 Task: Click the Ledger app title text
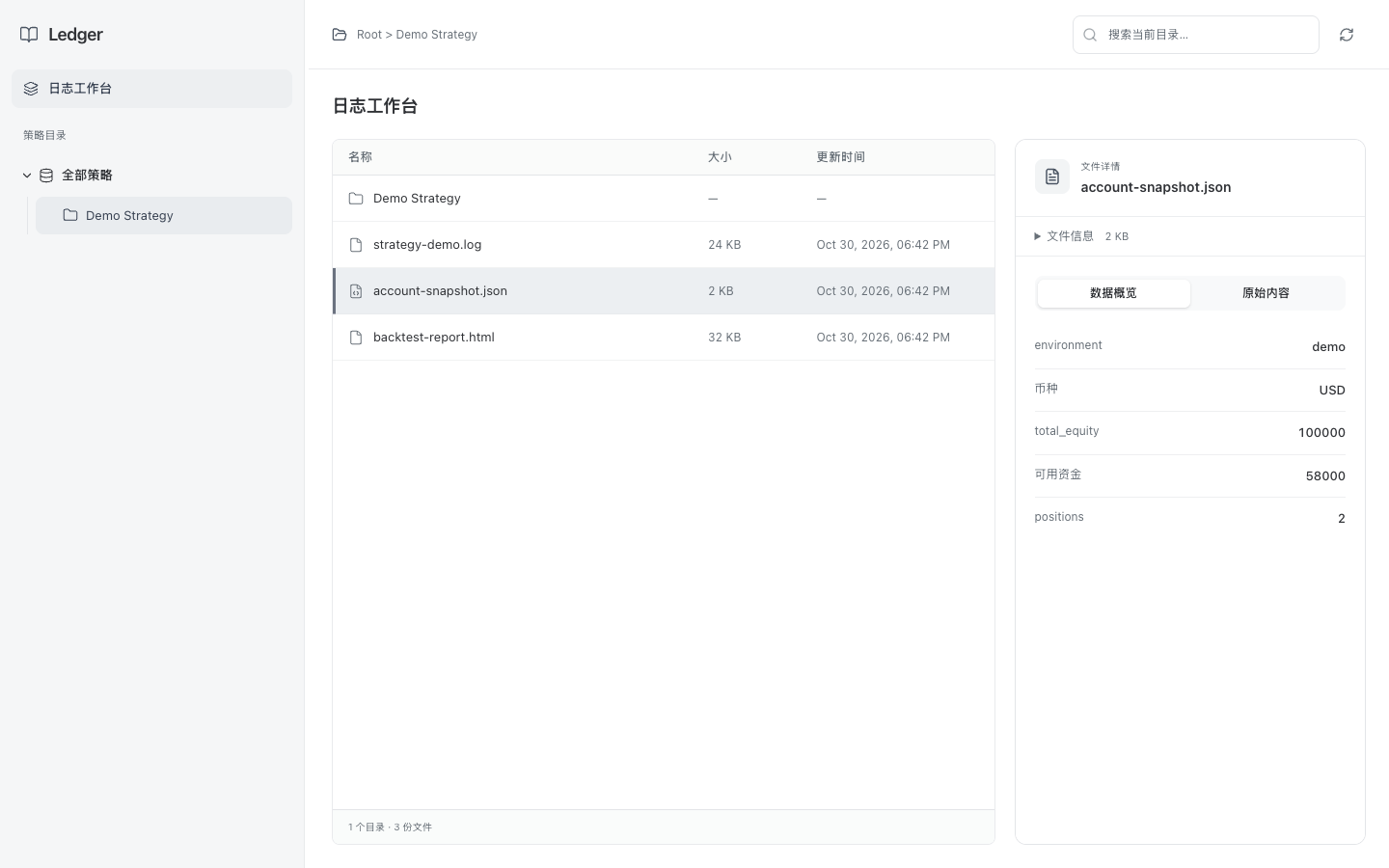tap(75, 35)
